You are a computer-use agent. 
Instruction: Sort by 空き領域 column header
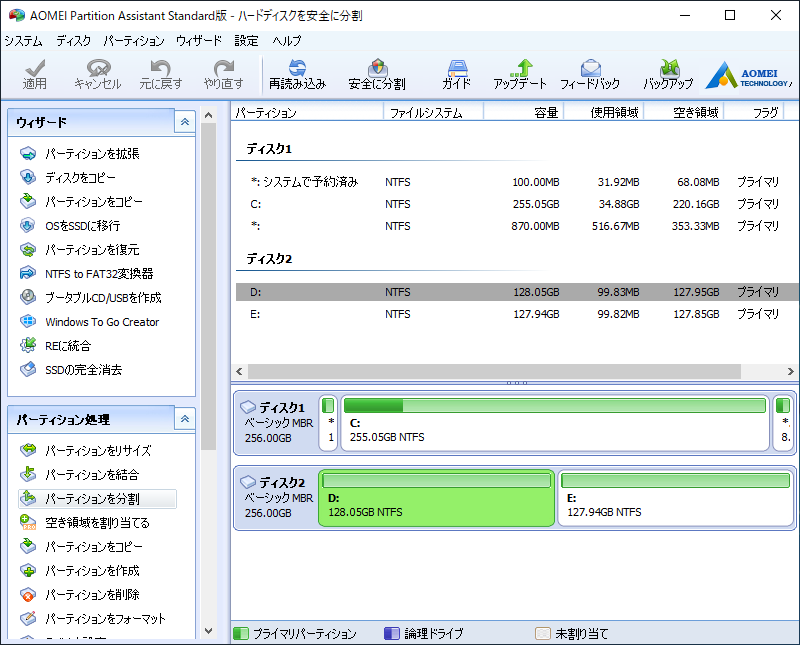click(684, 113)
